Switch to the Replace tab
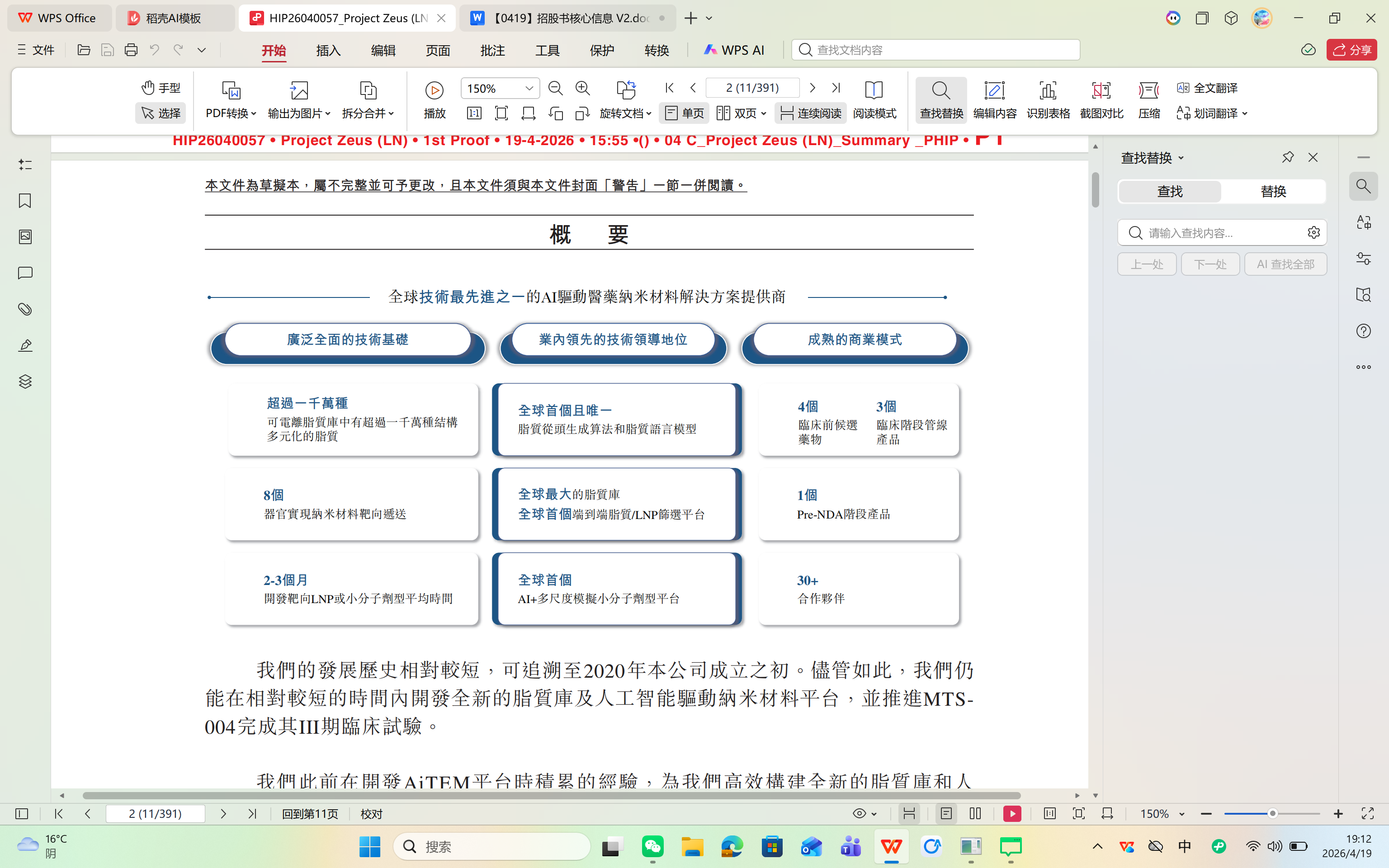 coord(1273,191)
